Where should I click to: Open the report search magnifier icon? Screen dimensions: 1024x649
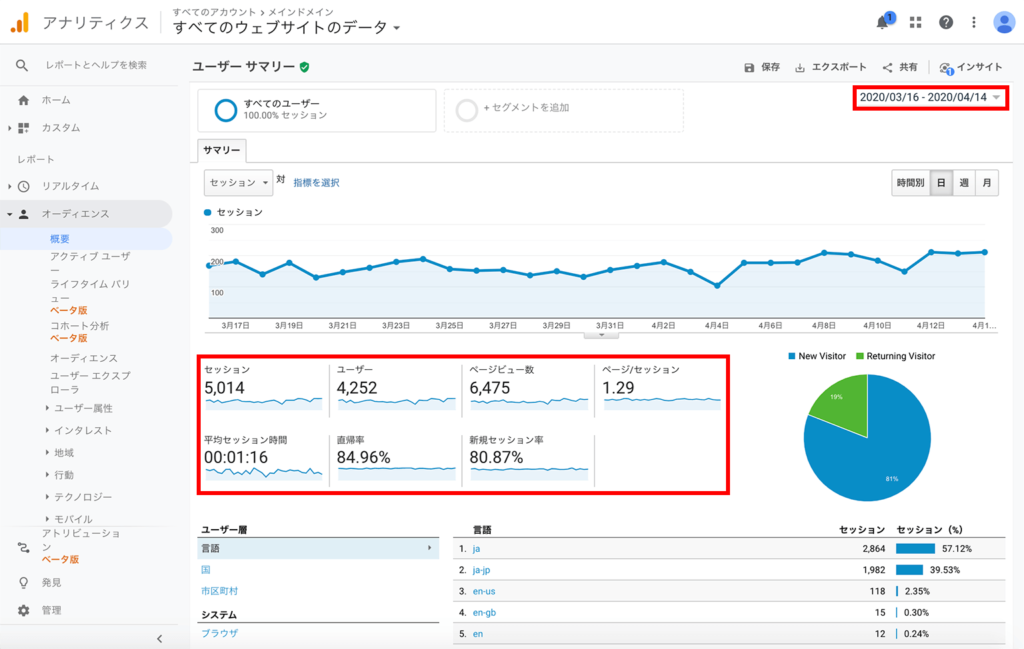click(x=21, y=66)
